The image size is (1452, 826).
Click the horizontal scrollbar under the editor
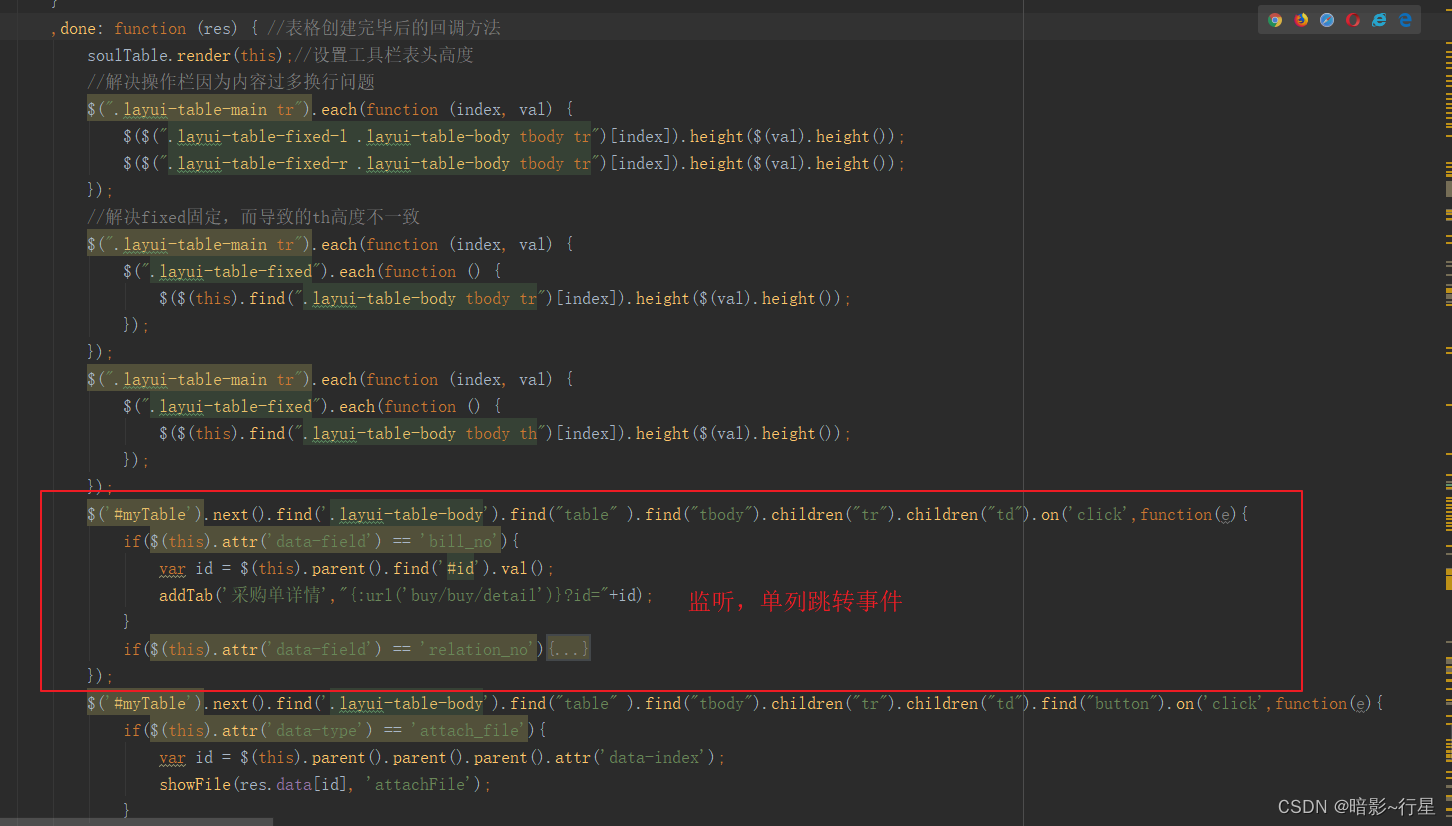click(136, 822)
